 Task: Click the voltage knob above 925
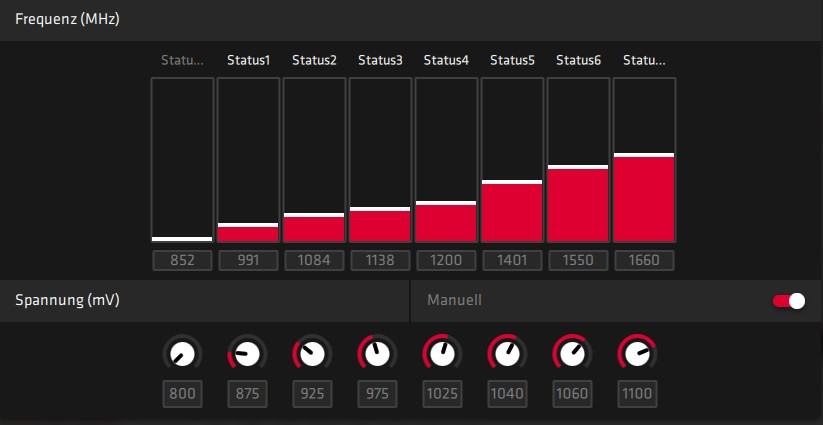pyautogui.click(x=312, y=353)
